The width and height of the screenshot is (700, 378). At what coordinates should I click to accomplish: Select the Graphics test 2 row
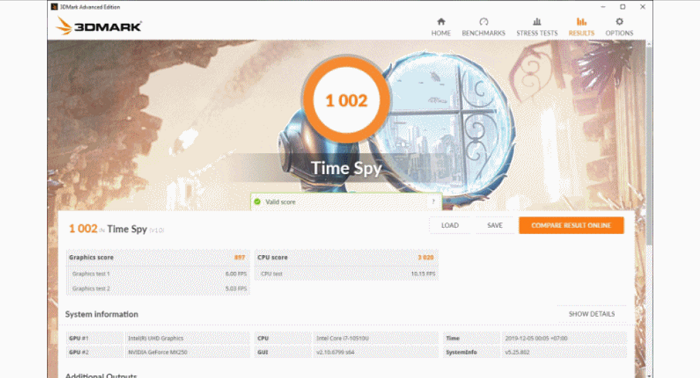coord(158,288)
